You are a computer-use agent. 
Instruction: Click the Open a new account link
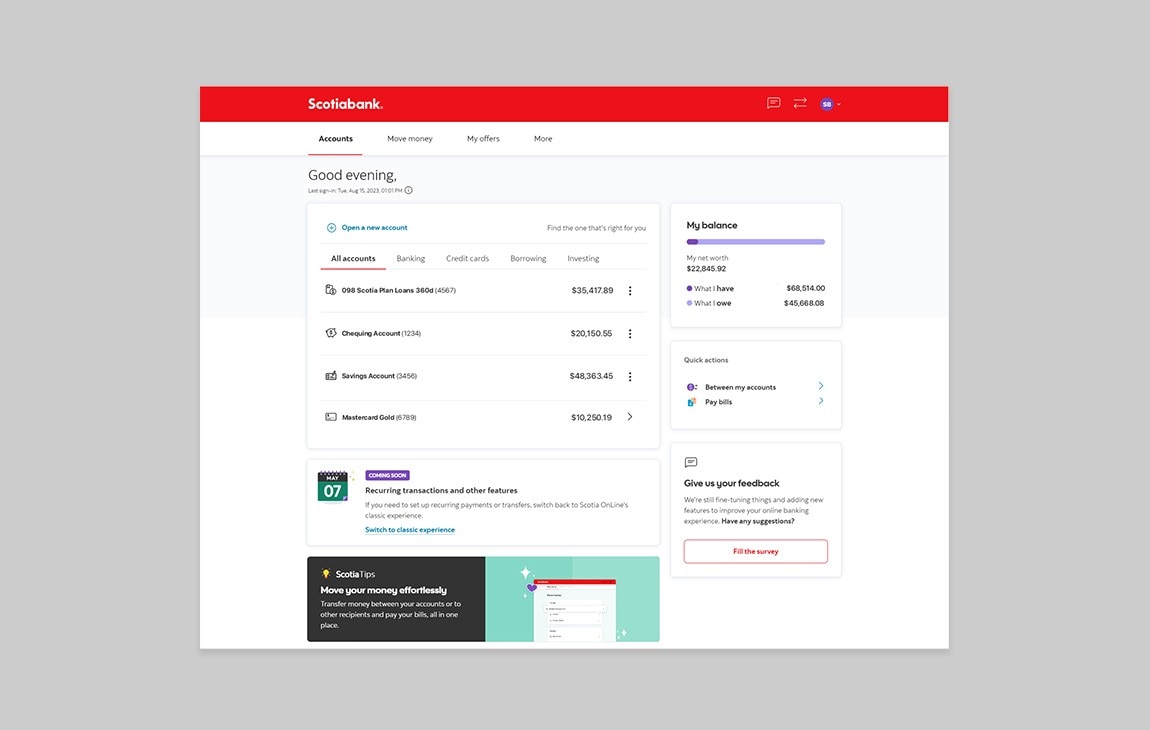[x=374, y=227]
